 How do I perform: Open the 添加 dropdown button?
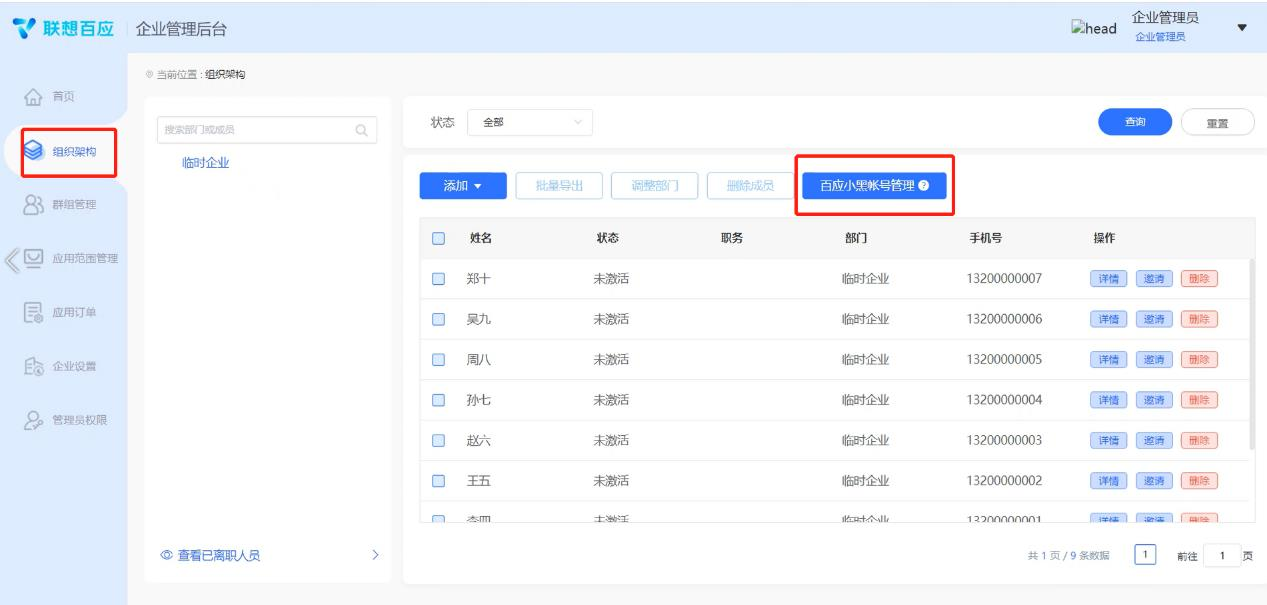coord(463,186)
